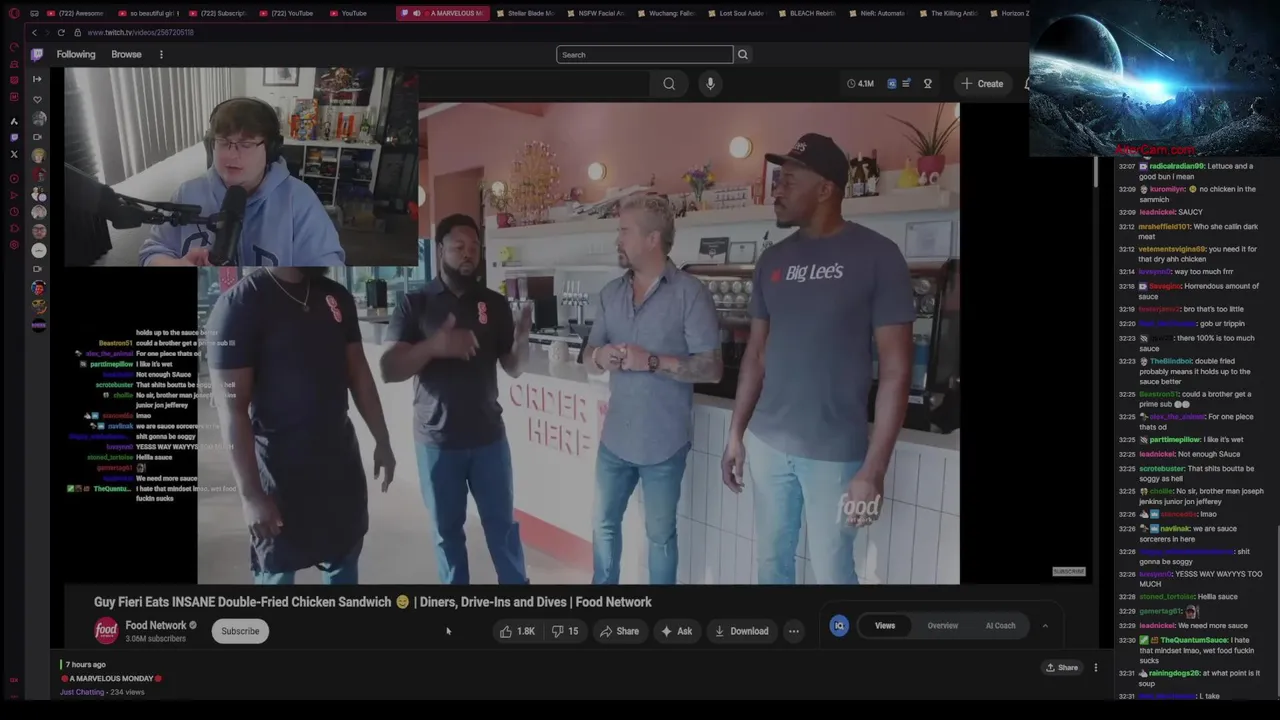The image size is (1280, 720).
Task: Click the 'A MARVELOUS MONDAY' video title
Action: (x=111, y=678)
